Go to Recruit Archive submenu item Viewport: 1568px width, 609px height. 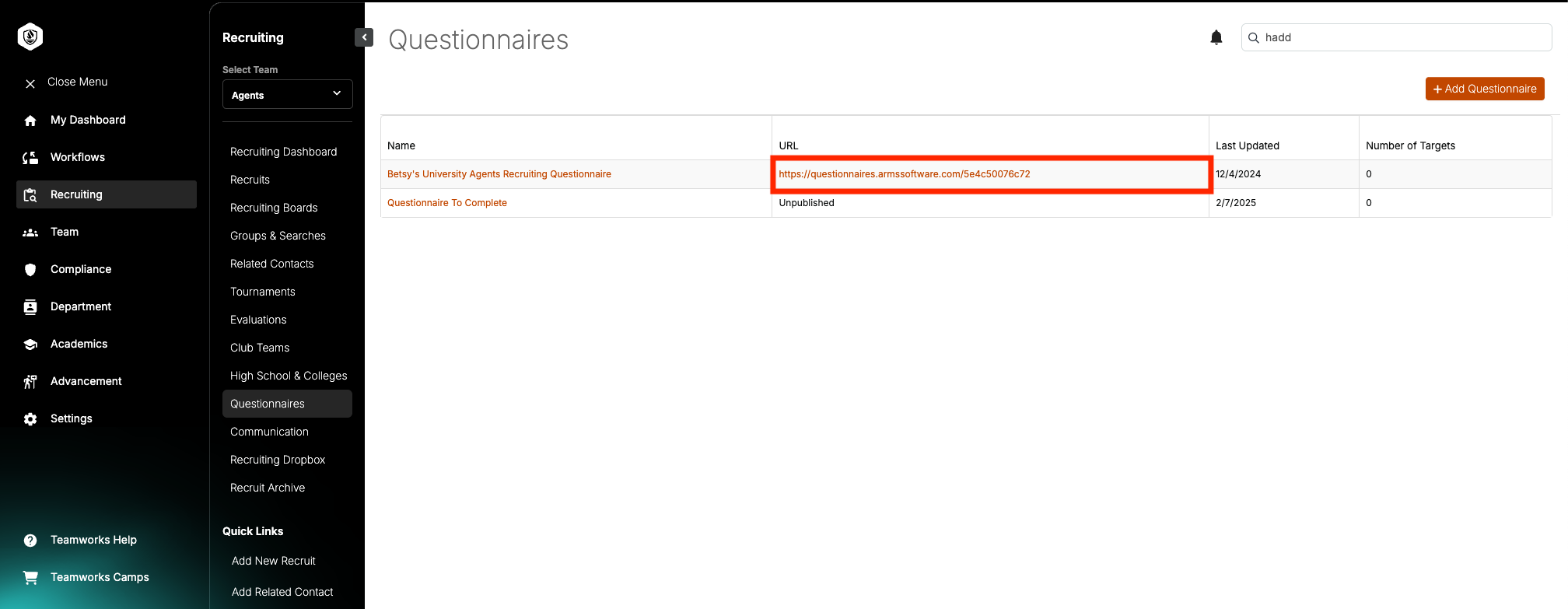(268, 488)
